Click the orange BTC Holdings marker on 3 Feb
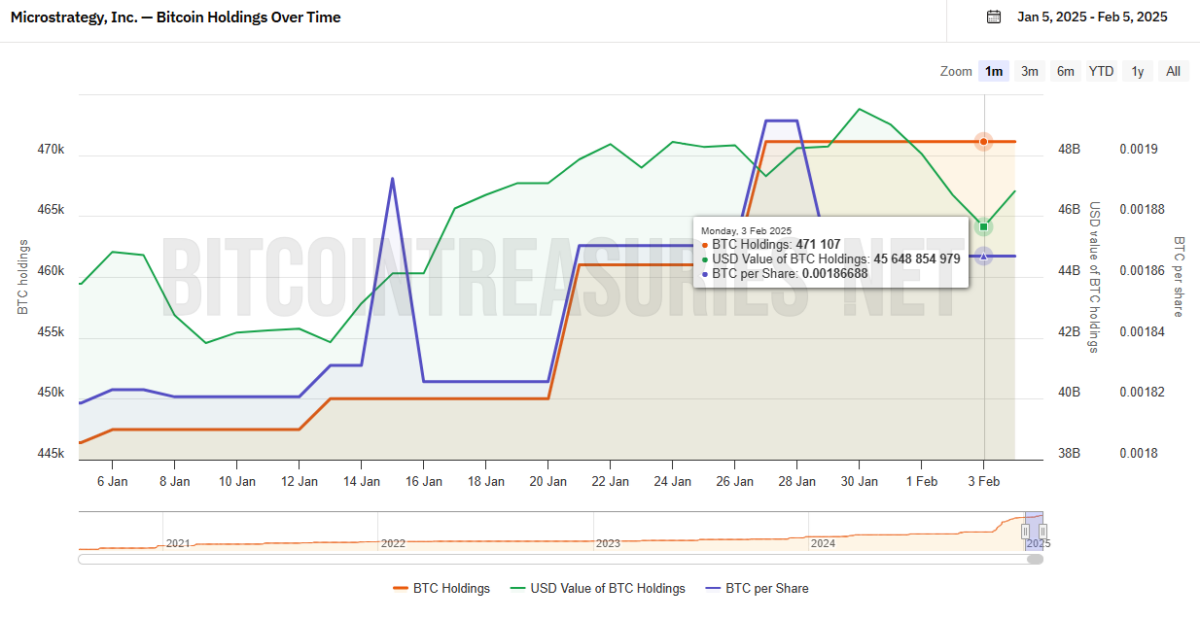Image resolution: width=1200 pixels, height=620 pixels. 984,142
